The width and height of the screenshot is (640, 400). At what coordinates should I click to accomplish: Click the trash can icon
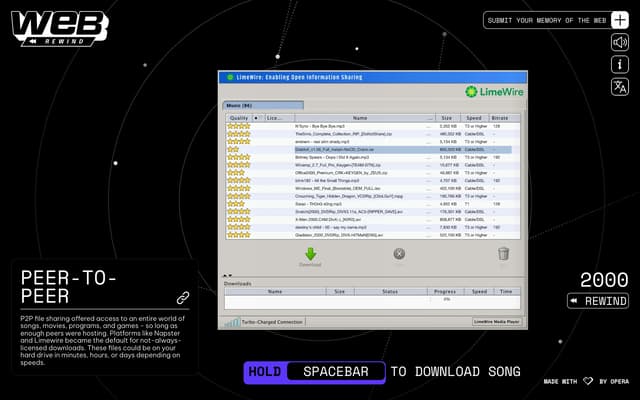503,253
